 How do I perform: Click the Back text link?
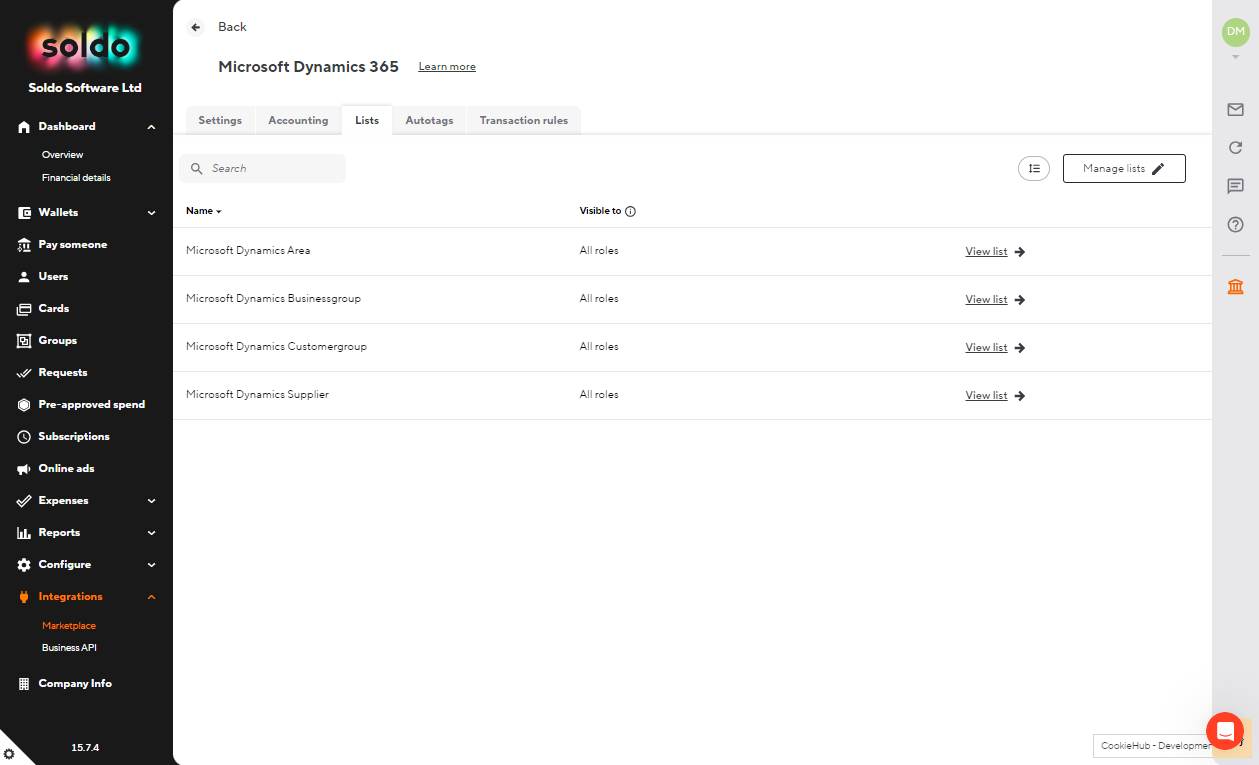232,27
